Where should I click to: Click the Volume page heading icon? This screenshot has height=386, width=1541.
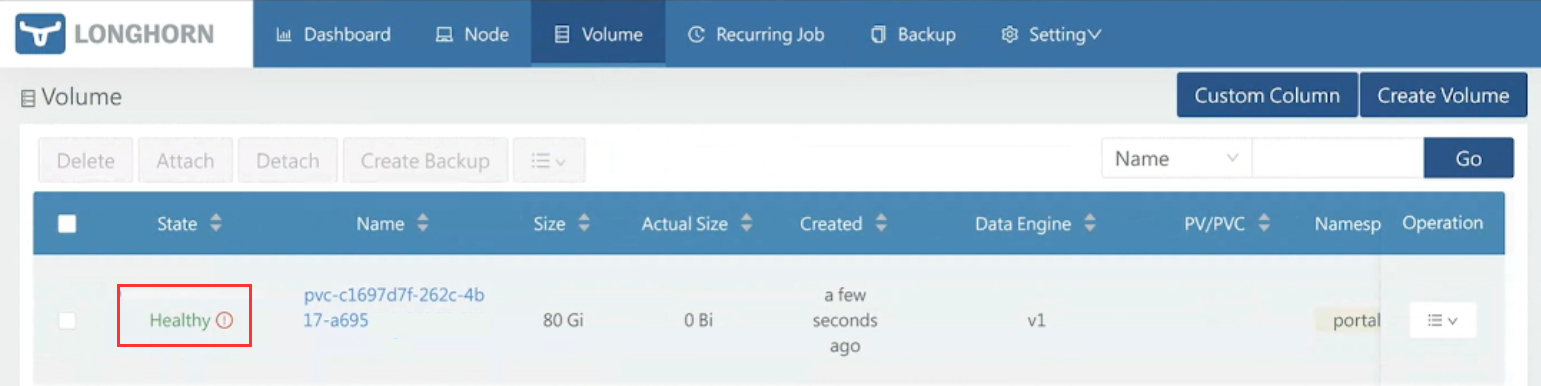27,98
